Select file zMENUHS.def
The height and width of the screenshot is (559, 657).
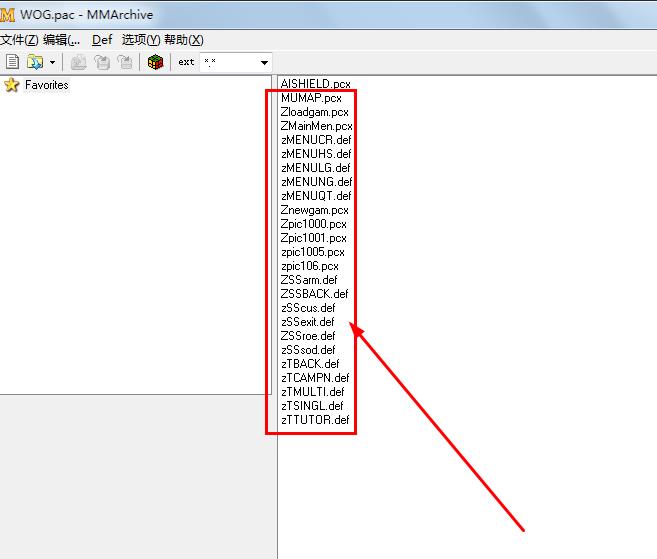tap(316, 154)
